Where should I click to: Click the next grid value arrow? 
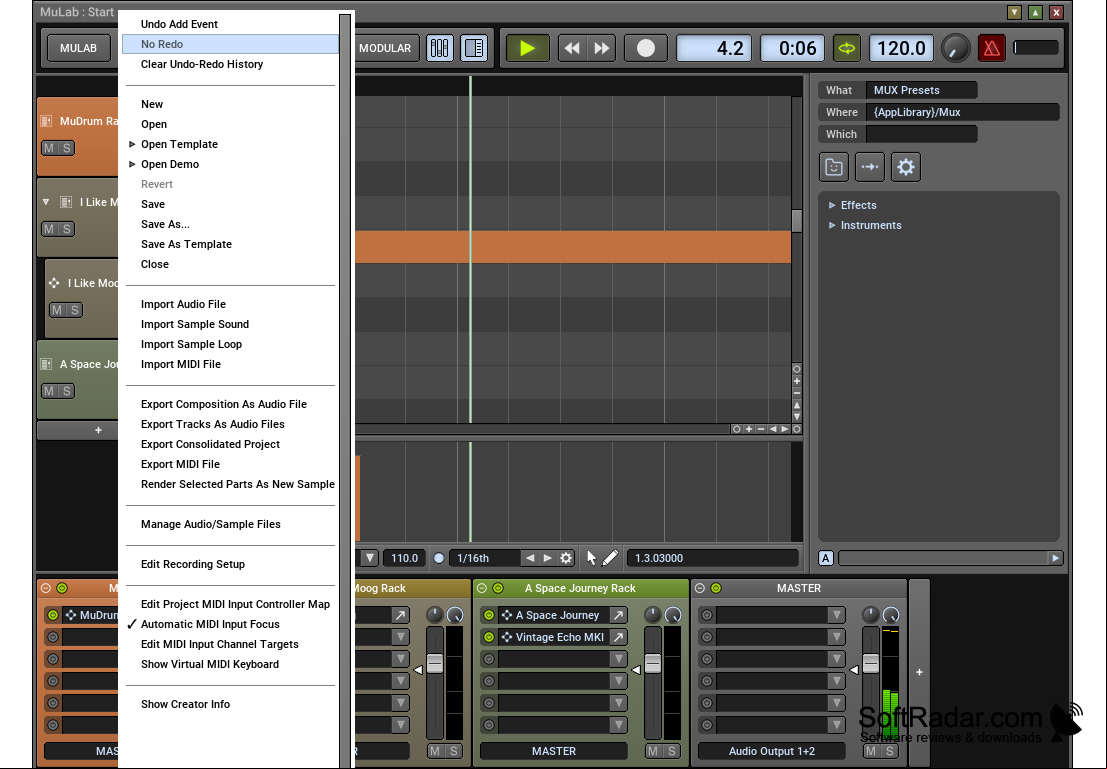(x=547, y=559)
